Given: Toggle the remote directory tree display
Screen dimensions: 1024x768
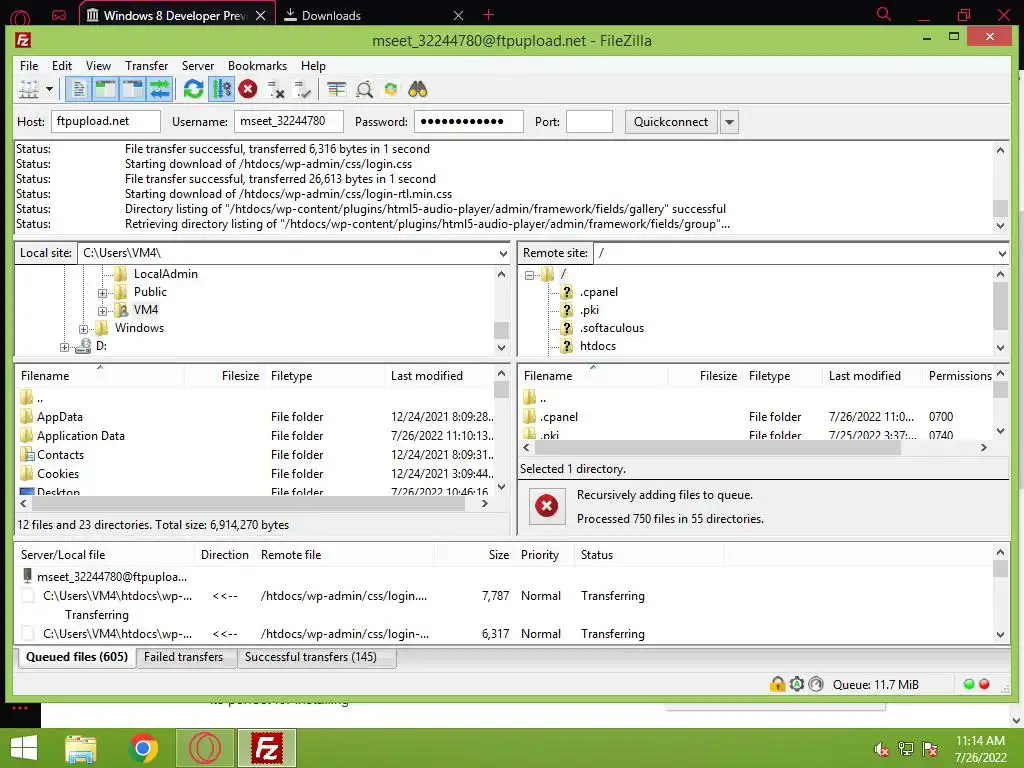Looking at the screenshot, I should [133, 89].
